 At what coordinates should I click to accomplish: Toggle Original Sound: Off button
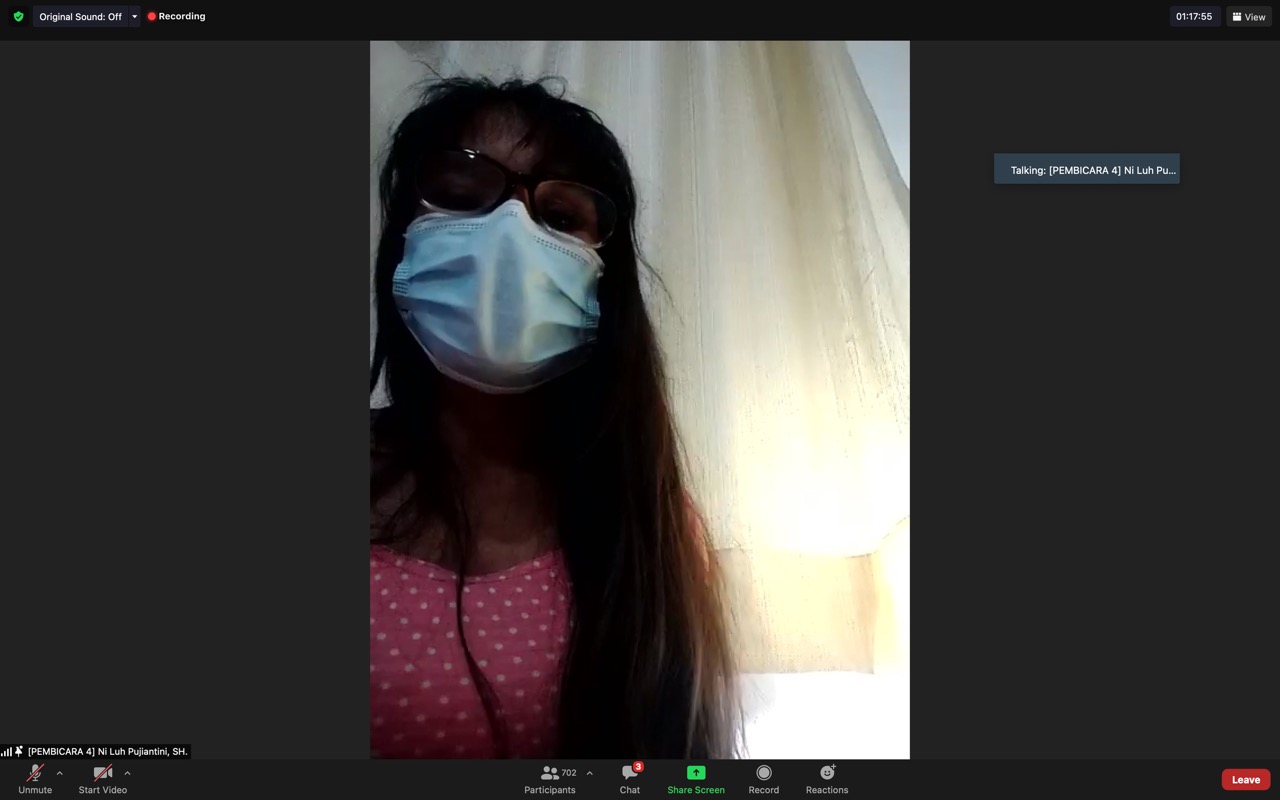[x=80, y=17]
